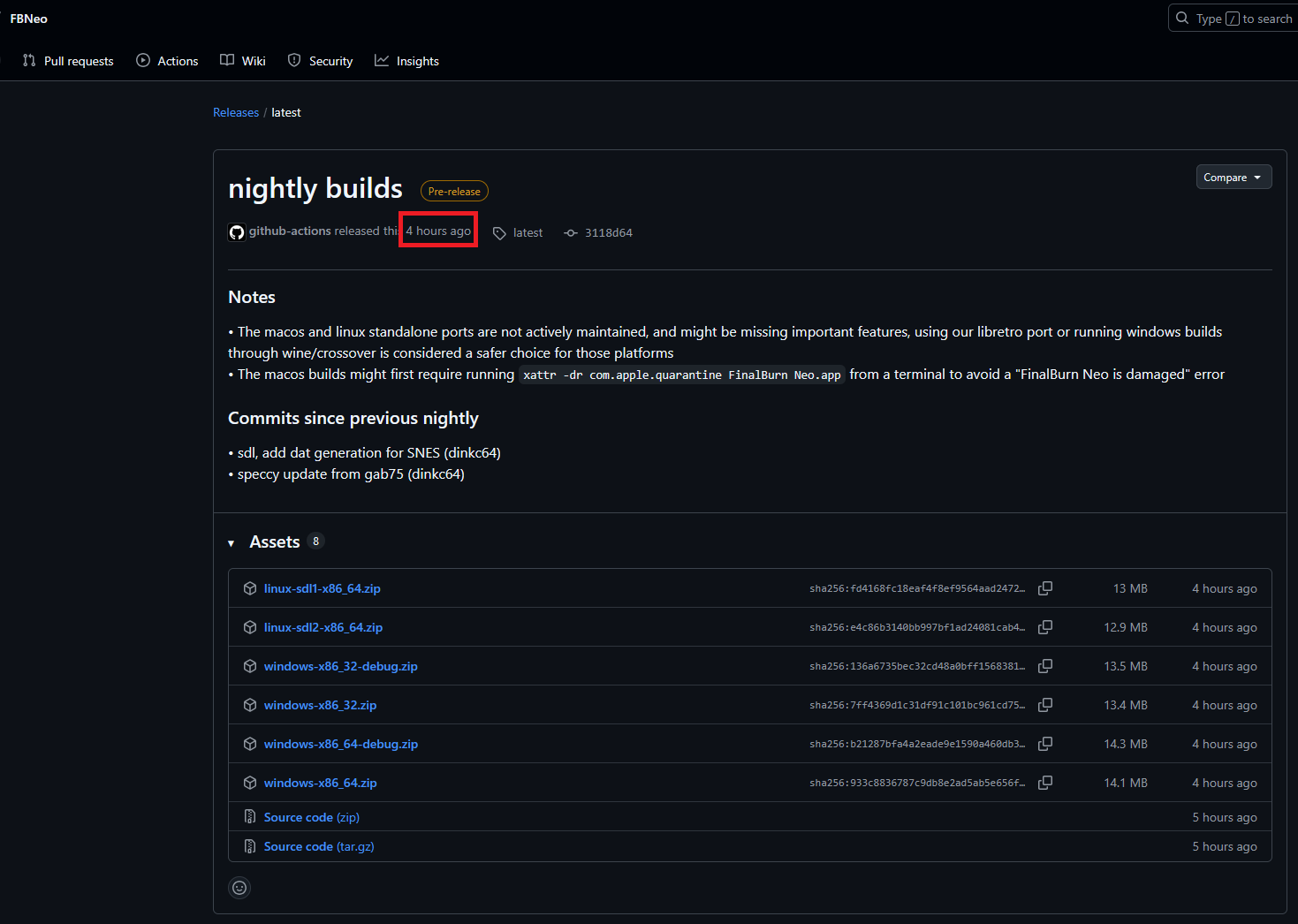Screen dimensions: 1298x924
Task: Click the 'Notes' heading
Action: (x=252, y=297)
